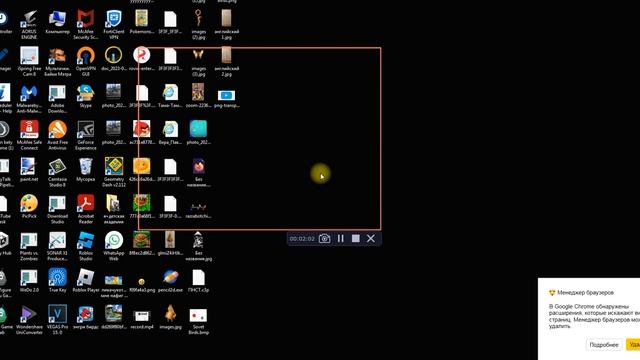Open the AORUS ENGINE shortcut
The height and width of the screenshot is (360, 640).
click(x=29, y=24)
